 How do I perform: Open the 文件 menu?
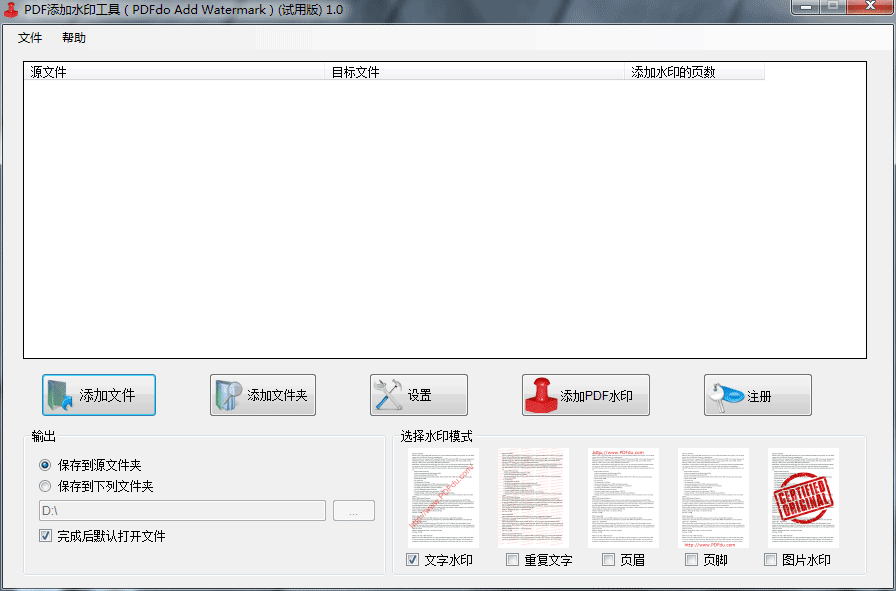30,38
